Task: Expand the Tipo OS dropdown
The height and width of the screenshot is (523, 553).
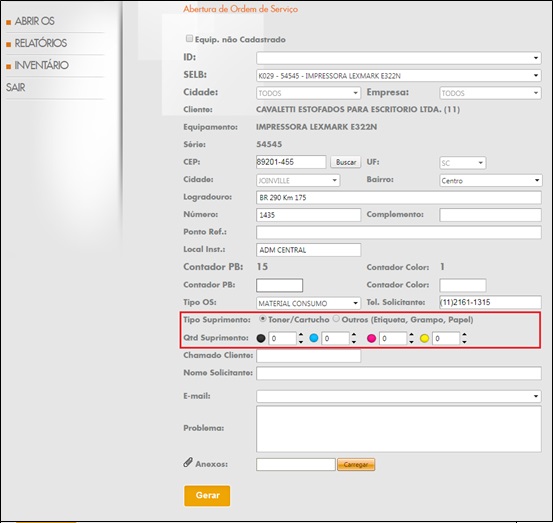Action: (308, 303)
